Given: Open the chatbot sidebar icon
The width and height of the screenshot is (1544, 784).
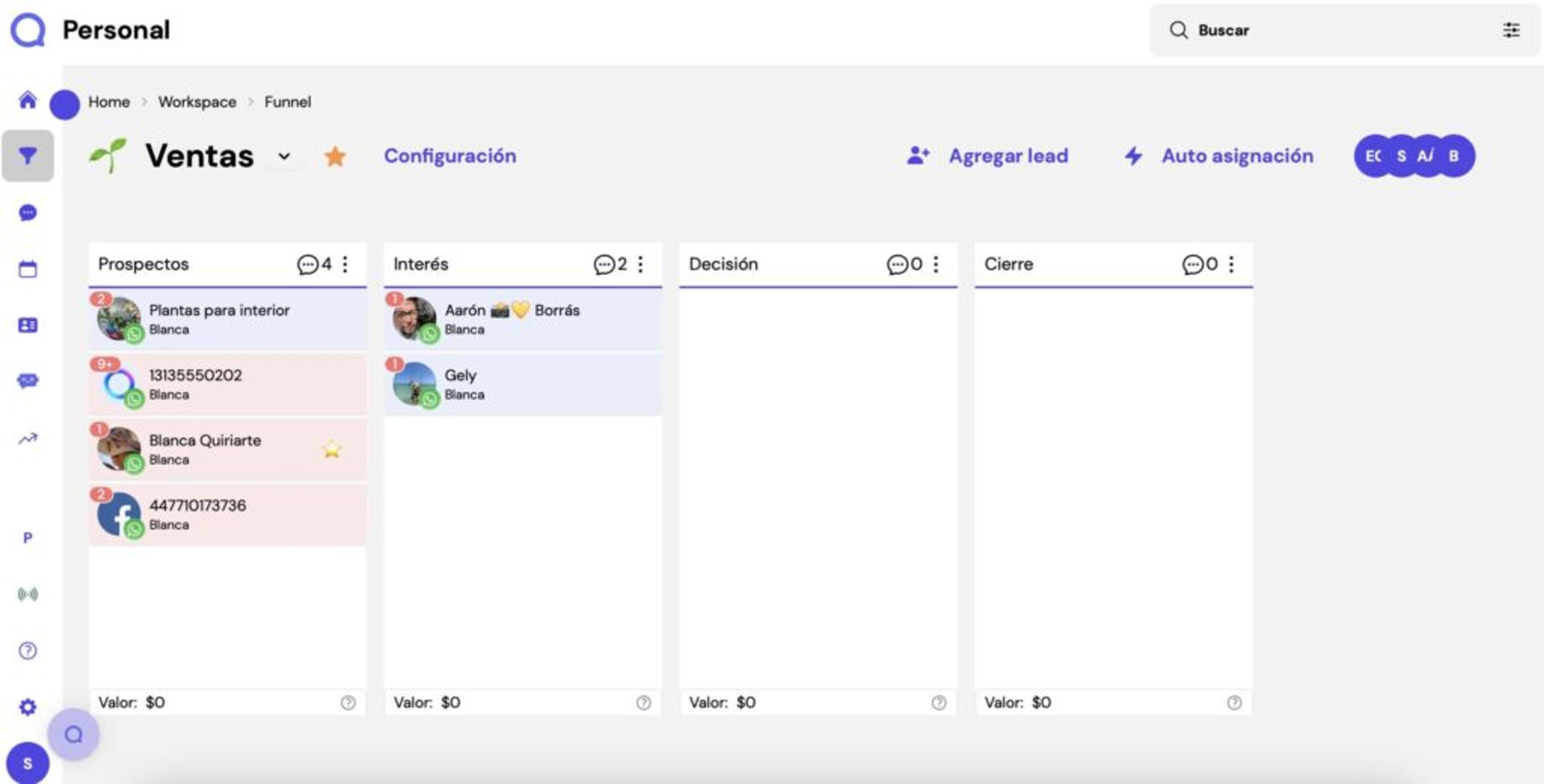Looking at the screenshot, I should (28, 381).
